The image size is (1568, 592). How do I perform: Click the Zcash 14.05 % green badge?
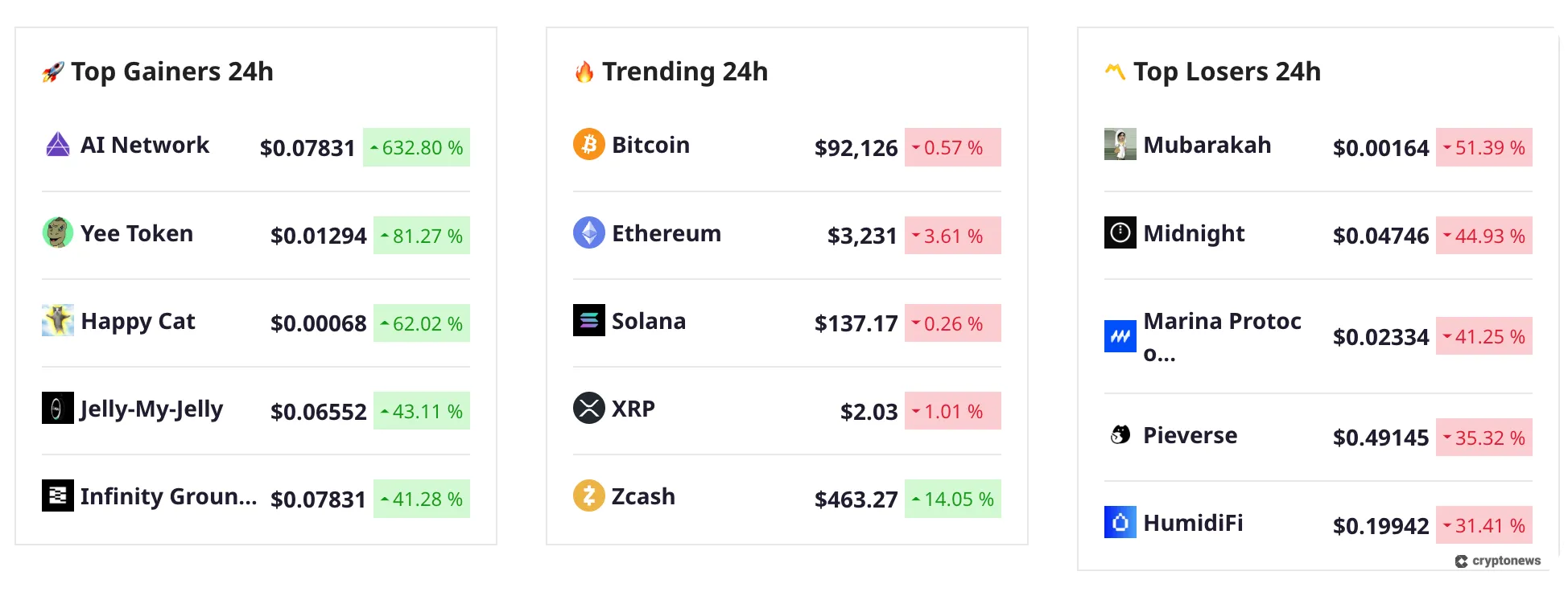click(x=953, y=499)
